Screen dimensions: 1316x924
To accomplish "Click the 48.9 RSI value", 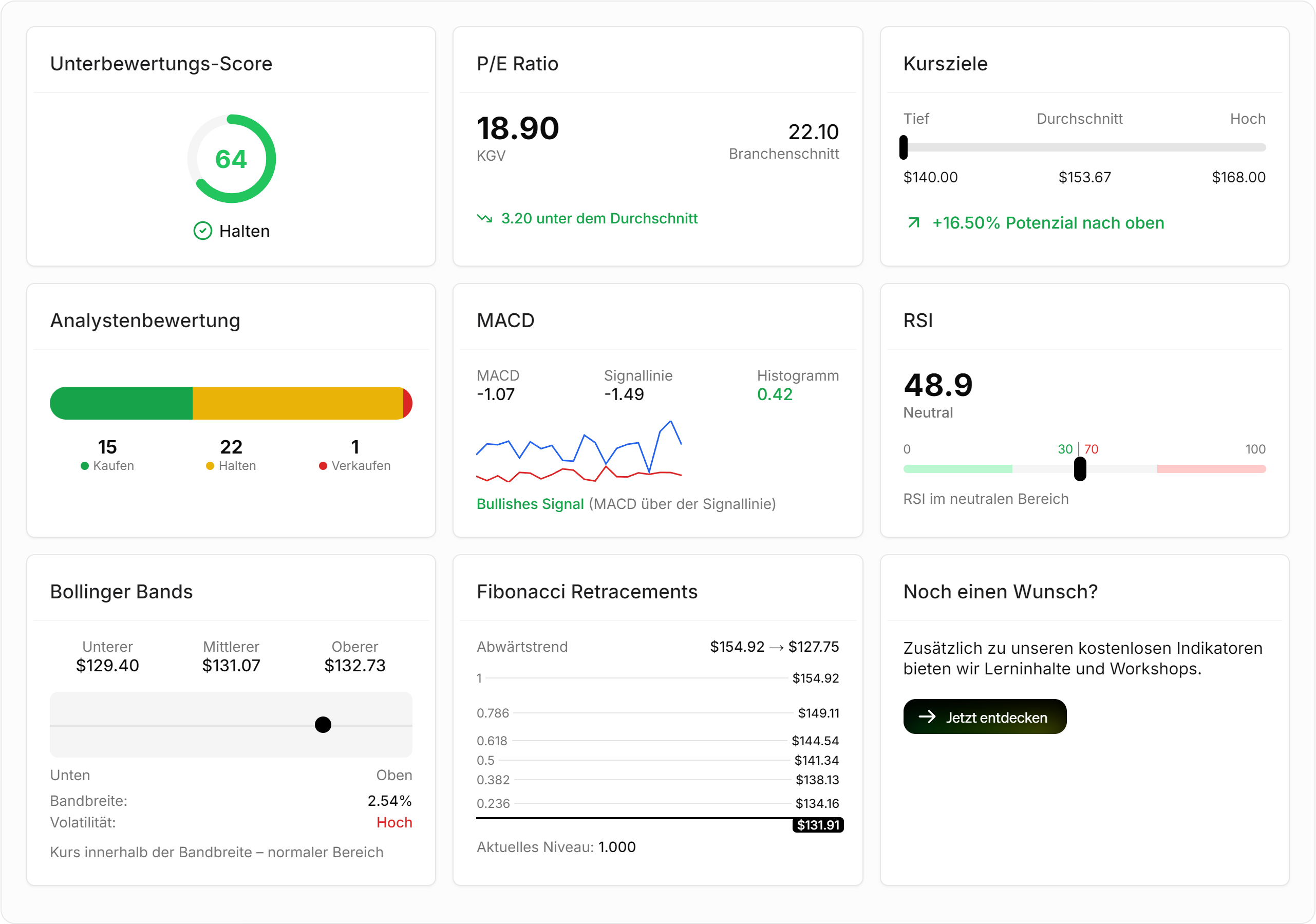I will point(938,385).
